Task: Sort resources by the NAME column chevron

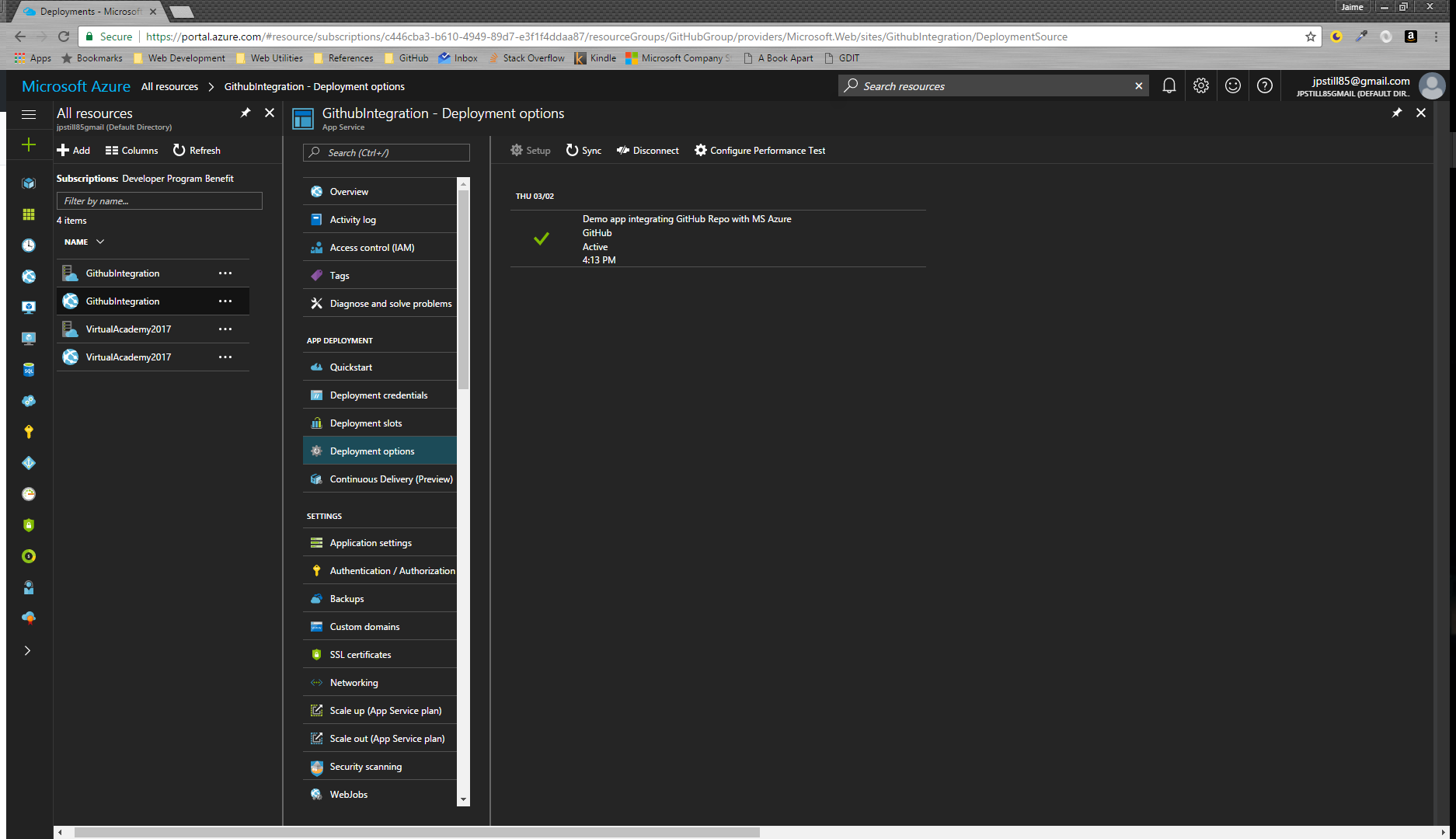Action: (100, 242)
